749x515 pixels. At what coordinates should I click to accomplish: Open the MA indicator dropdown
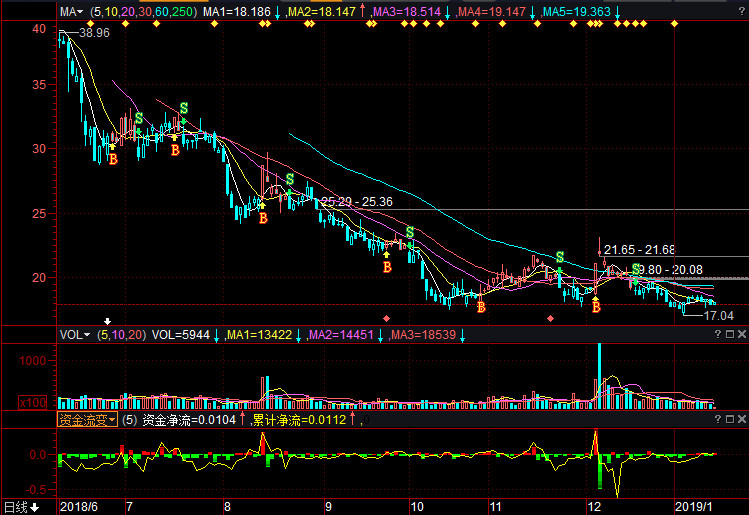(70, 12)
